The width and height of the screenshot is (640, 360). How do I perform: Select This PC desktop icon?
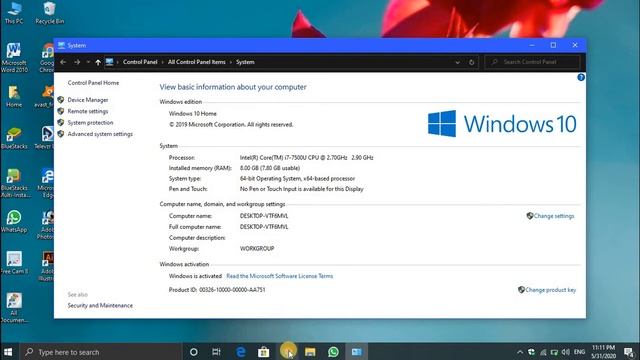[x=14, y=13]
